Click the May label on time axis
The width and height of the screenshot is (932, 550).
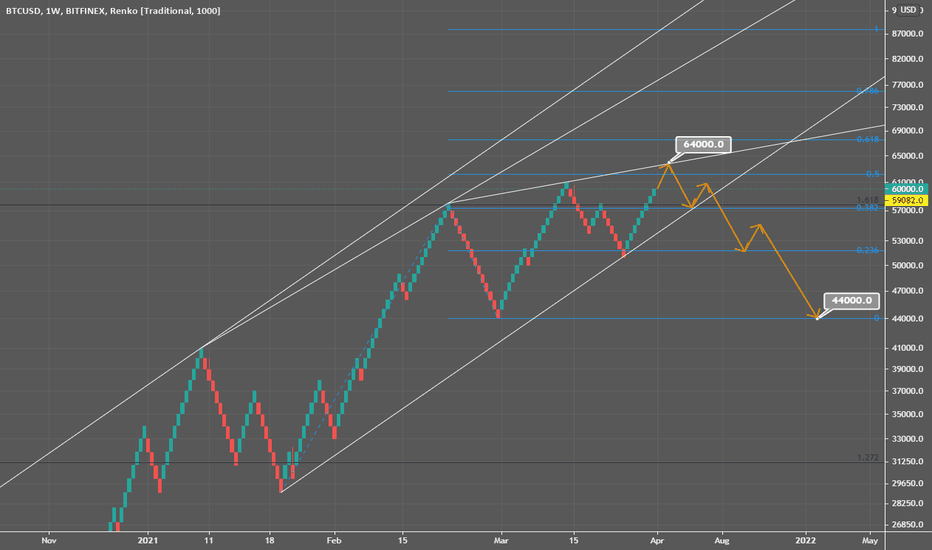(870, 540)
